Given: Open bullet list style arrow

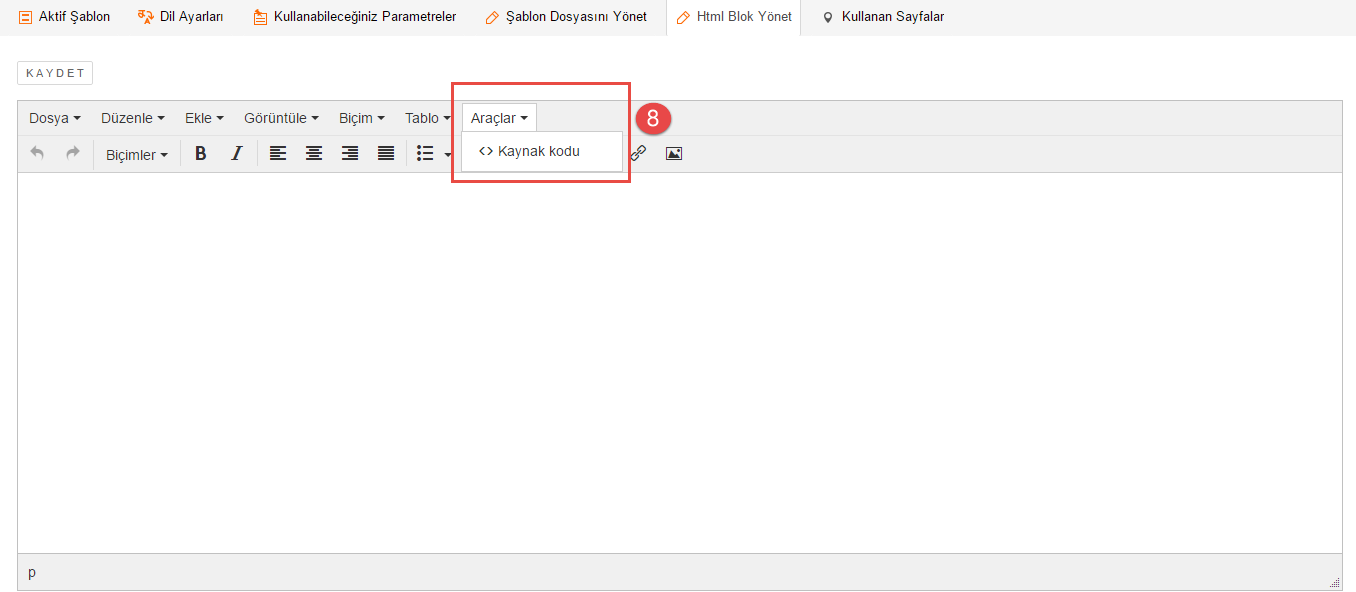Looking at the screenshot, I should (447, 154).
